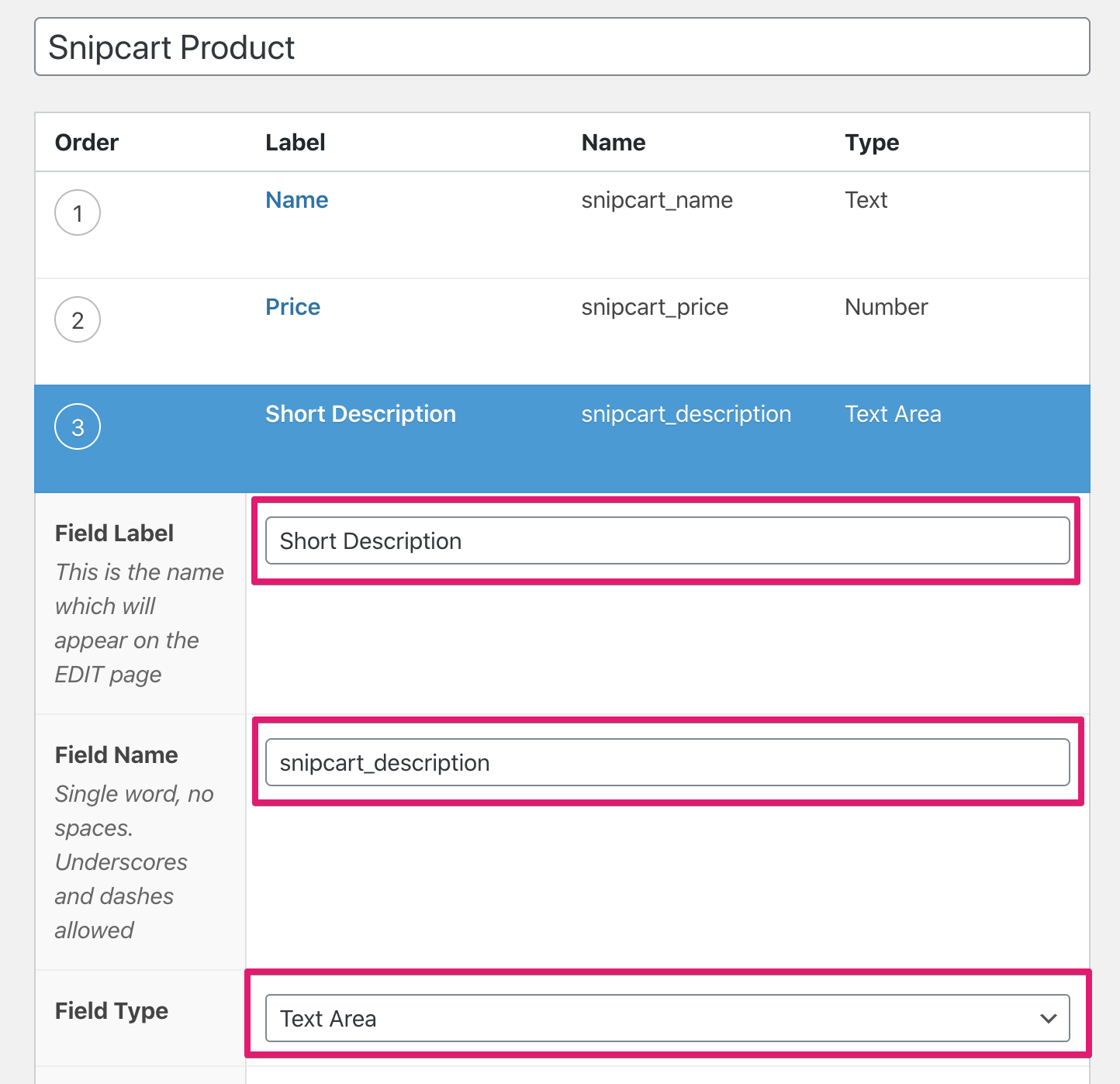Select the order circle numbered 1

pyautogui.click(x=78, y=212)
